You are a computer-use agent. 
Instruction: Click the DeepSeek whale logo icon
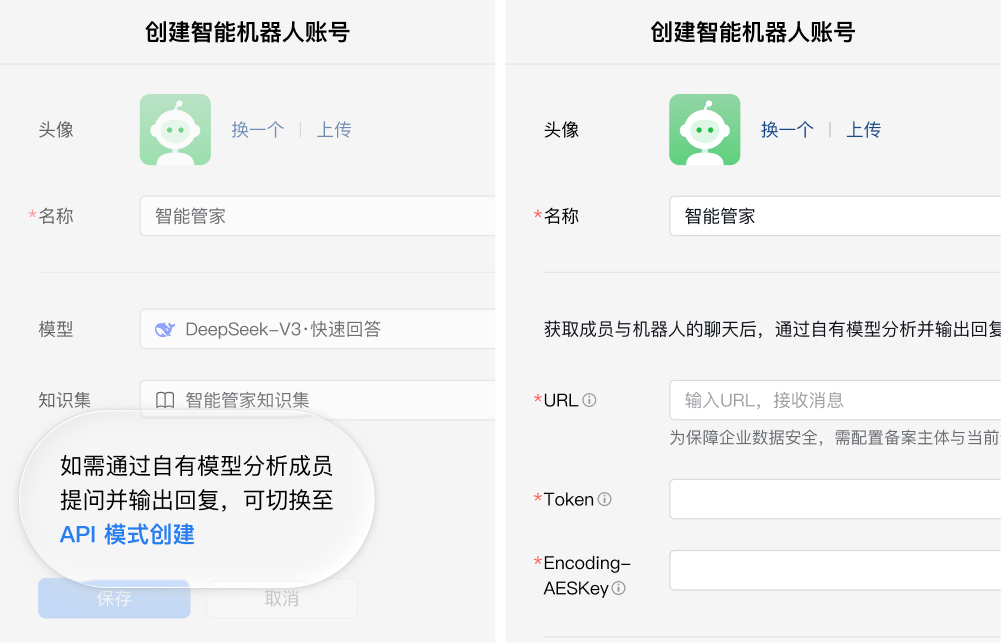165,329
